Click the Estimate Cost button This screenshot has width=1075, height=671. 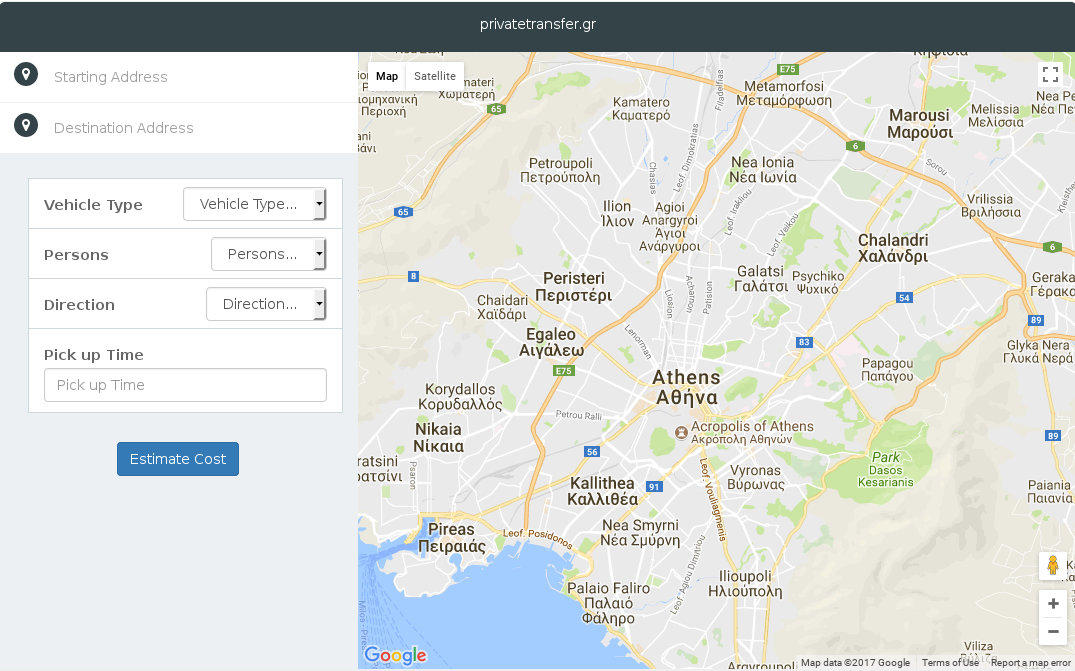click(x=178, y=459)
